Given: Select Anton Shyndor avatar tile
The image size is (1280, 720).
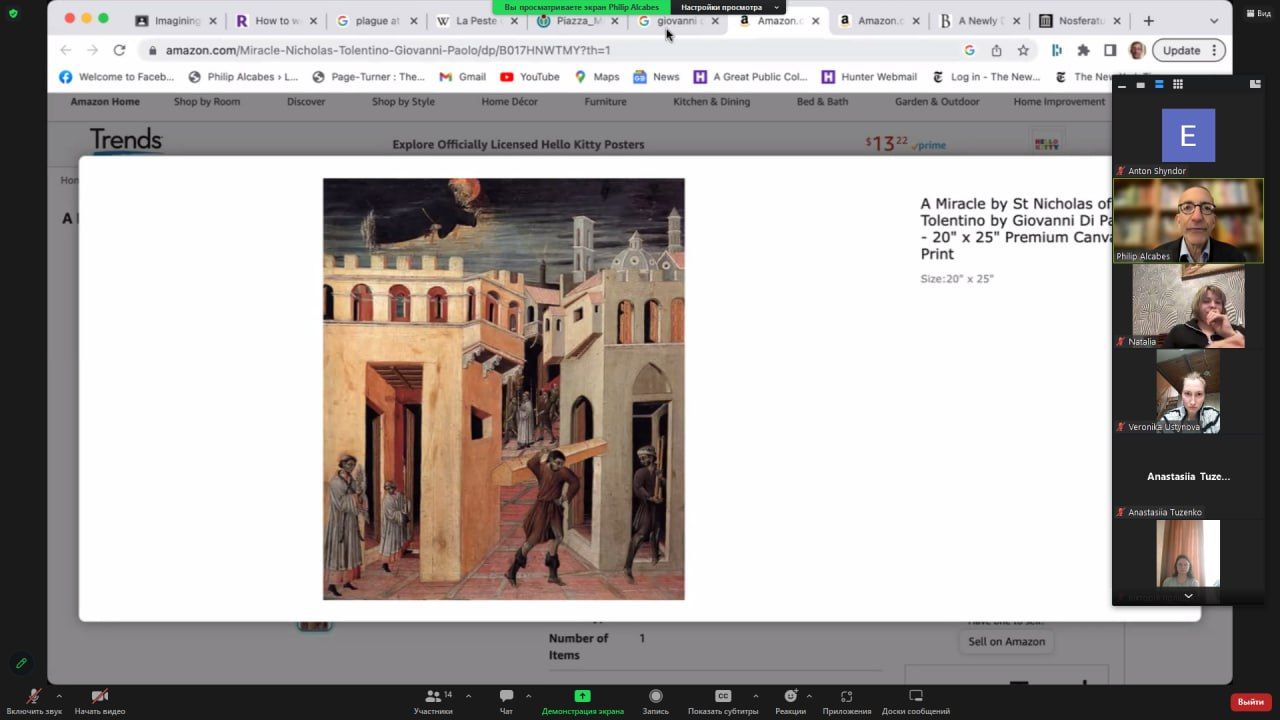Looking at the screenshot, I should (1188, 135).
